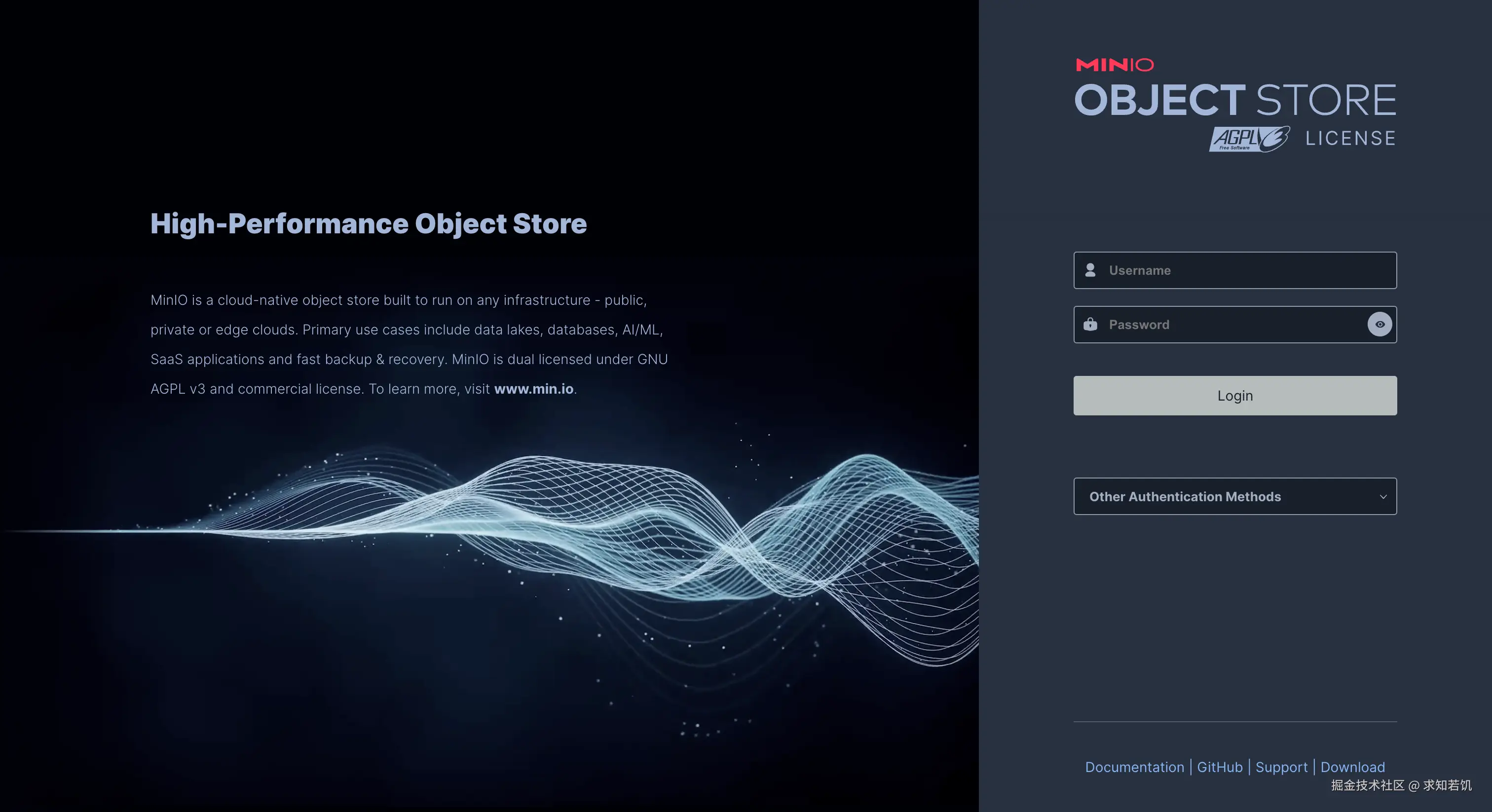Focus the Username input field
The image size is (1492, 812).
tap(1235, 270)
